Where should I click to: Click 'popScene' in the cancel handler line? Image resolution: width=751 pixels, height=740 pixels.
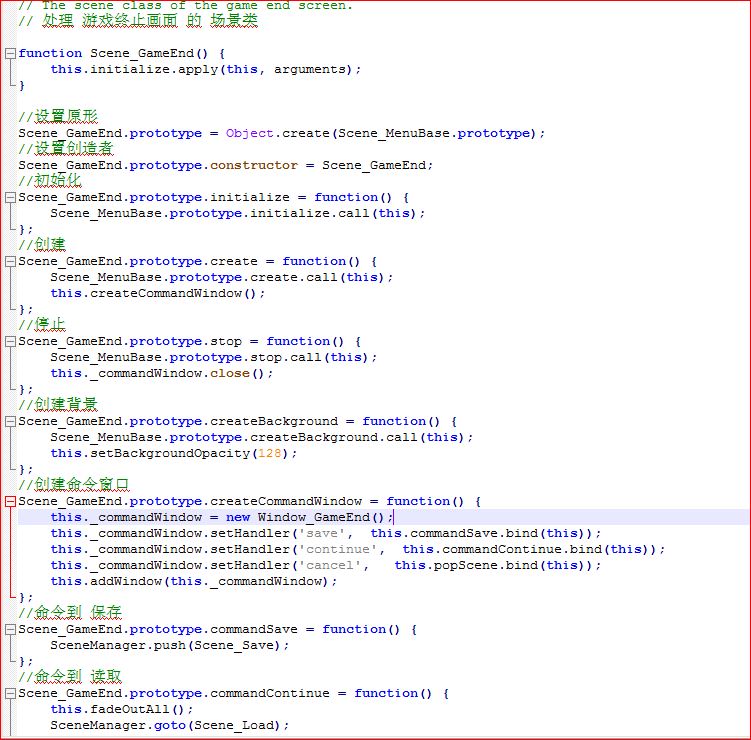point(465,565)
